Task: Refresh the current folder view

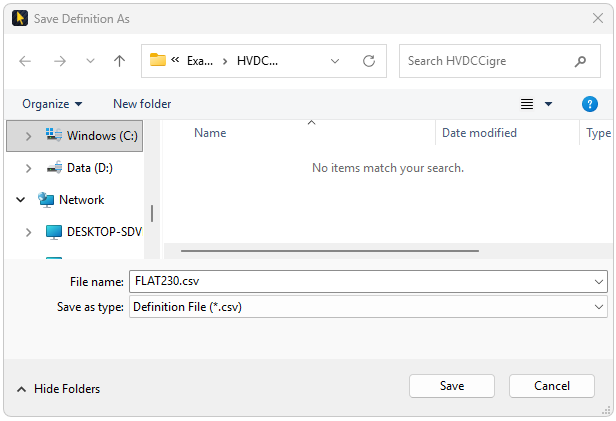Action: pos(368,61)
